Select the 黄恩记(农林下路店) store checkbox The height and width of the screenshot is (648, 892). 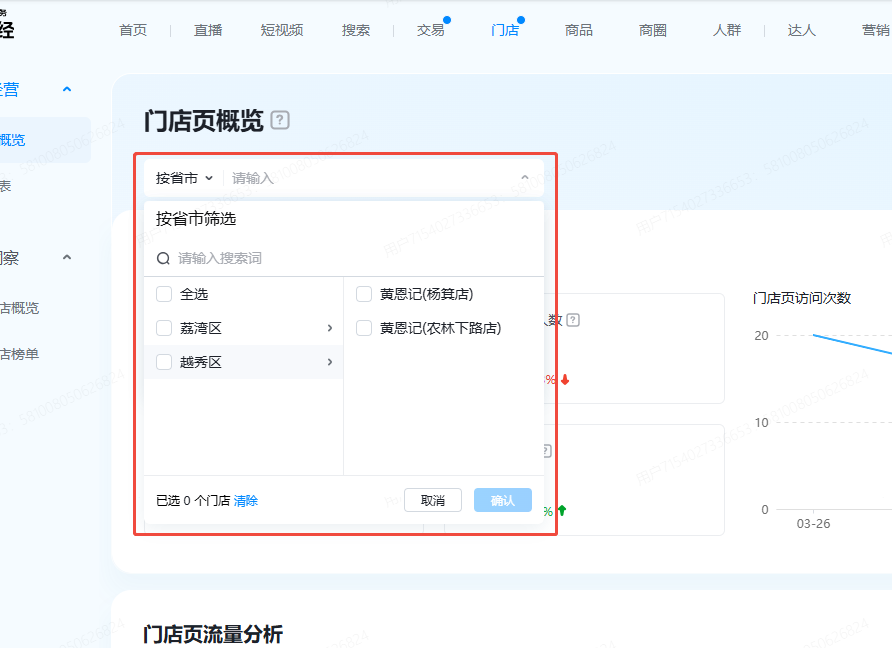(x=364, y=328)
